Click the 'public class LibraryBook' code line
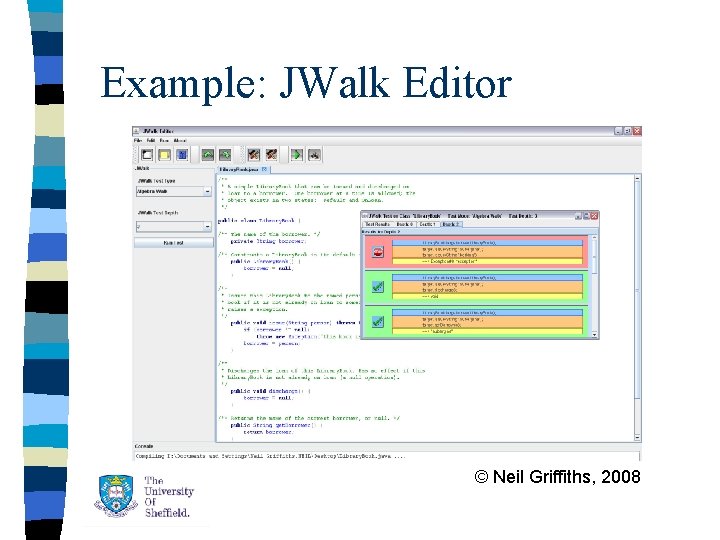The image size is (720, 540). click(x=259, y=220)
